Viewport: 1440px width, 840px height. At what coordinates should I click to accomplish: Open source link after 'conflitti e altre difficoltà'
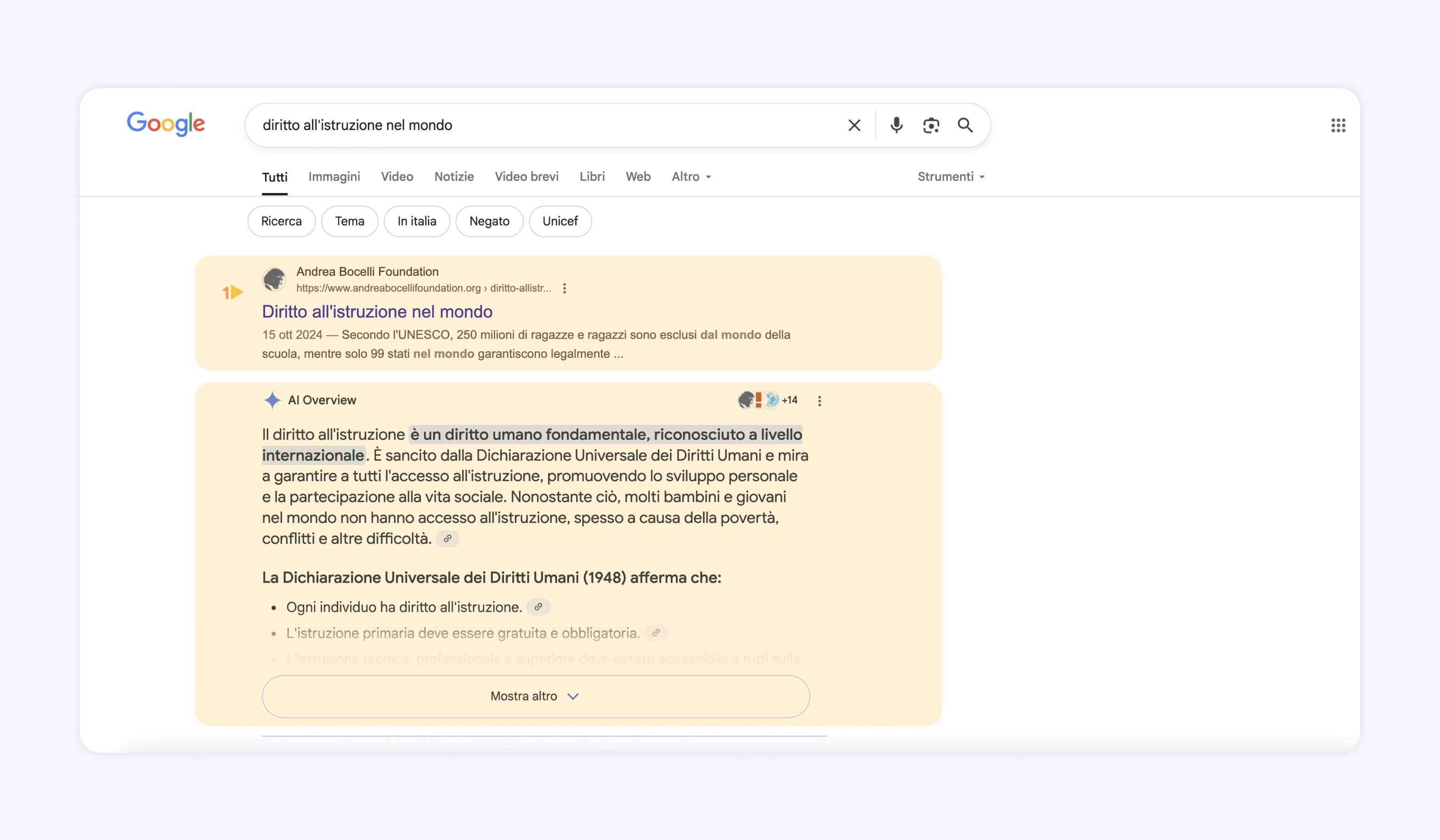coord(448,539)
